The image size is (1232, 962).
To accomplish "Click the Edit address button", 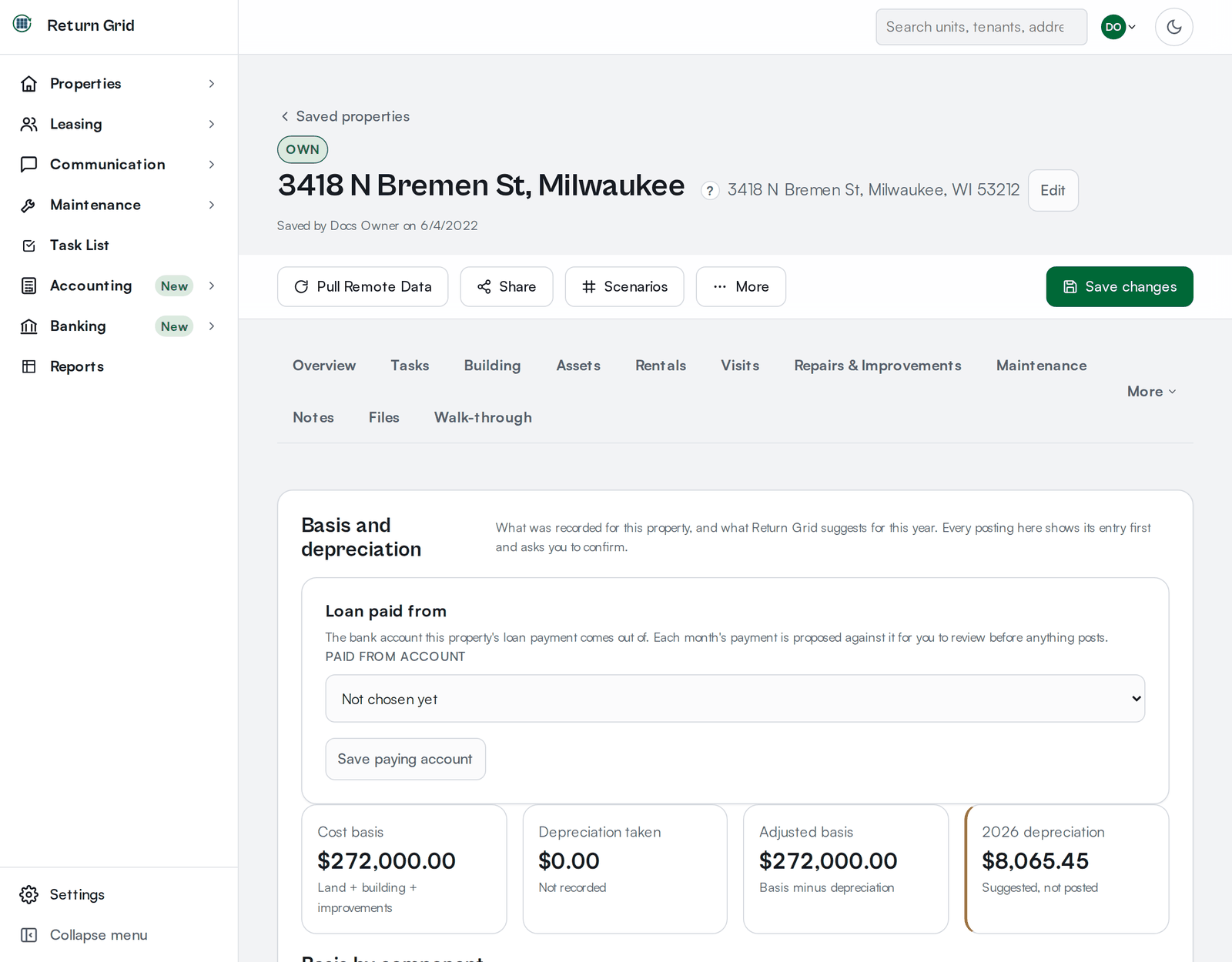I will tap(1053, 190).
